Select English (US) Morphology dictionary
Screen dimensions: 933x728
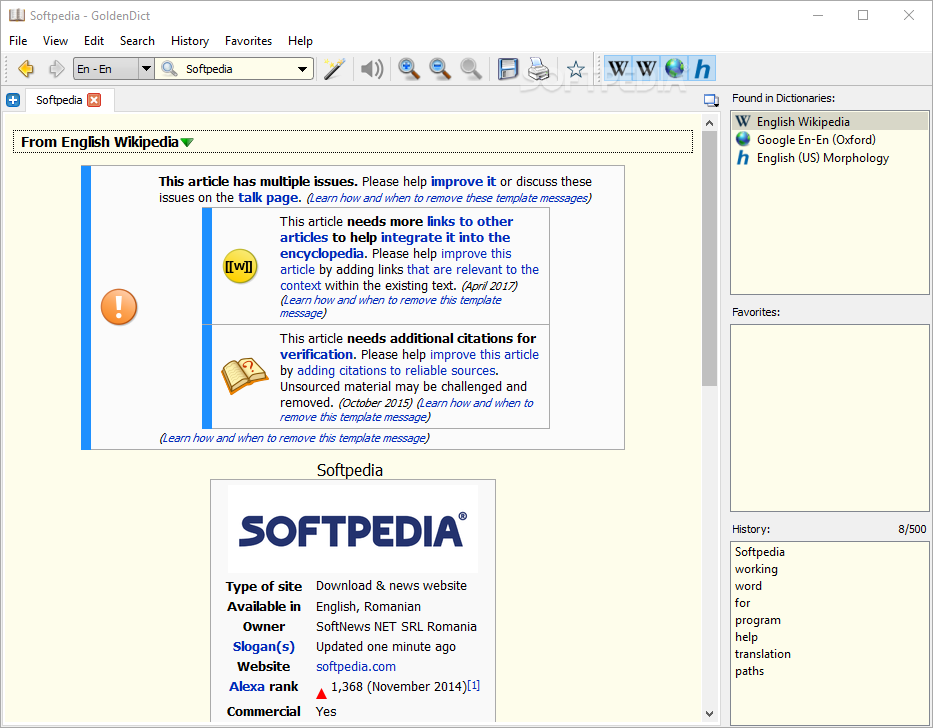pyautogui.click(x=829, y=157)
